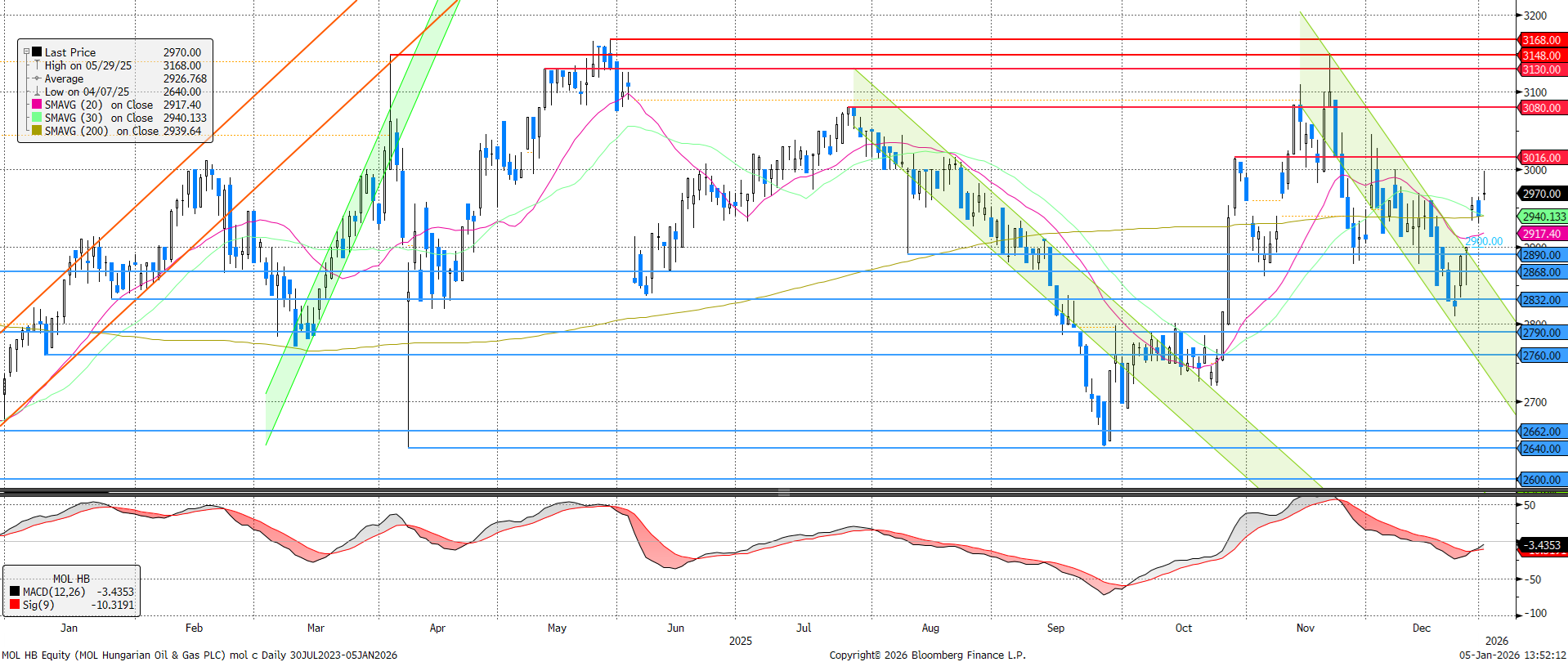Click the black Last Price color swatch
1568x662 pixels.
(37, 52)
